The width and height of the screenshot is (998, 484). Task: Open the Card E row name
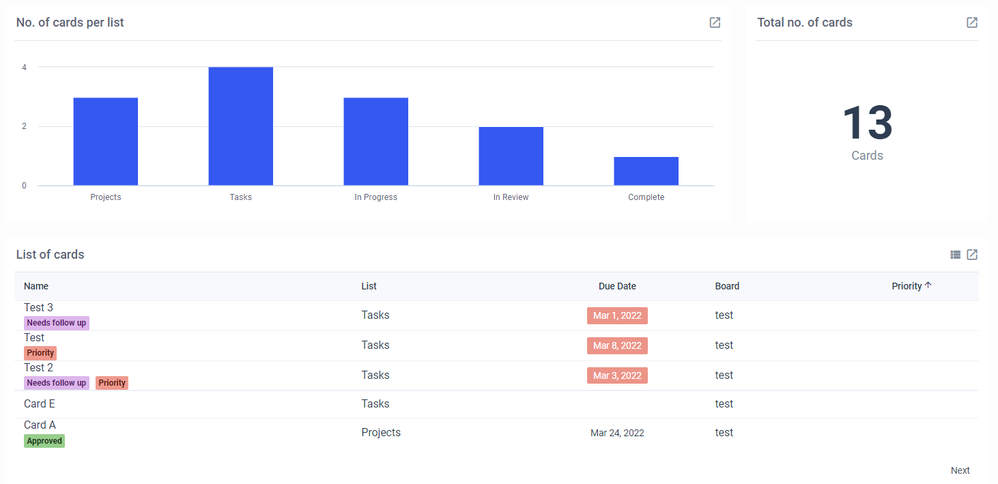pos(39,404)
